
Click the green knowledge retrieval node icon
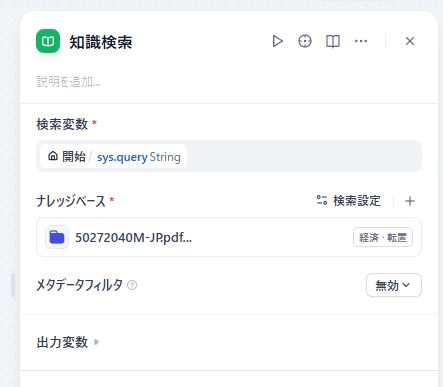tap(48, 41)
